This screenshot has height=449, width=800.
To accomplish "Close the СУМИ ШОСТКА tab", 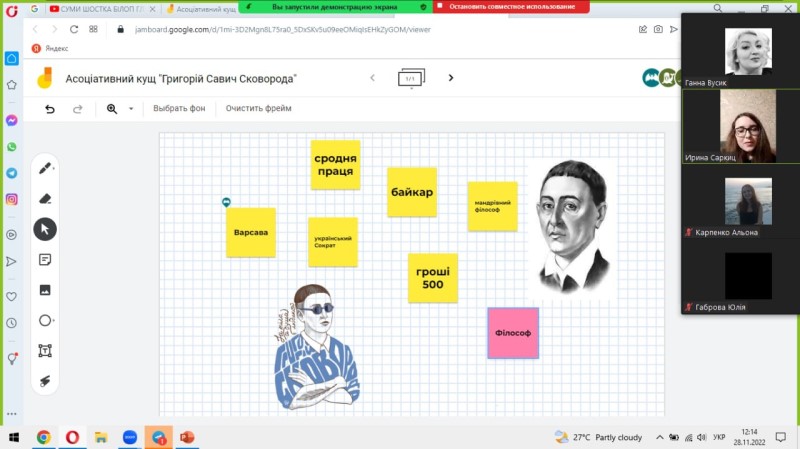I will coord(152,9).
